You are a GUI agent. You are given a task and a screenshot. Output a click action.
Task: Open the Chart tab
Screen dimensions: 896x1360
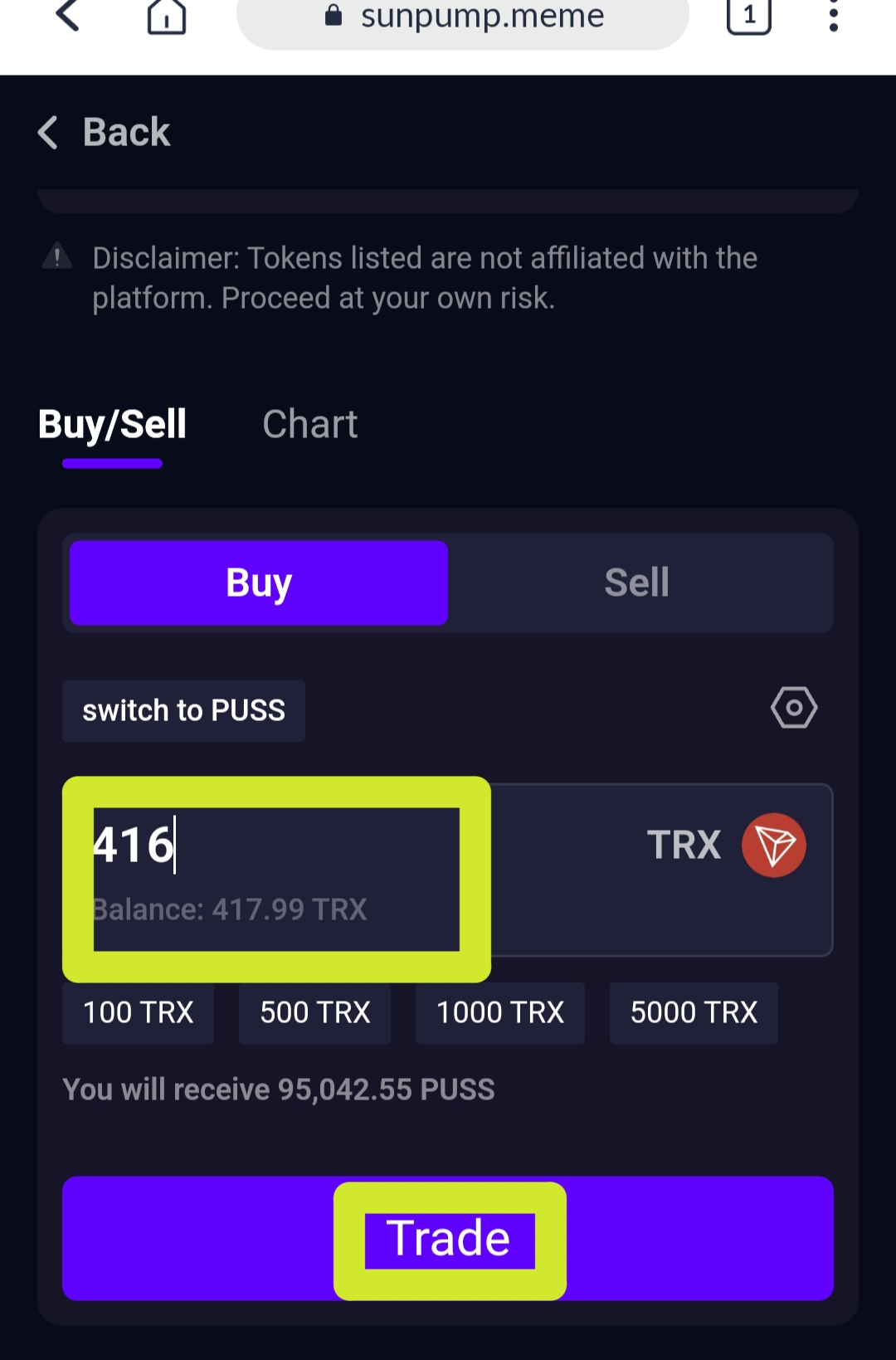tap(309, 425)
